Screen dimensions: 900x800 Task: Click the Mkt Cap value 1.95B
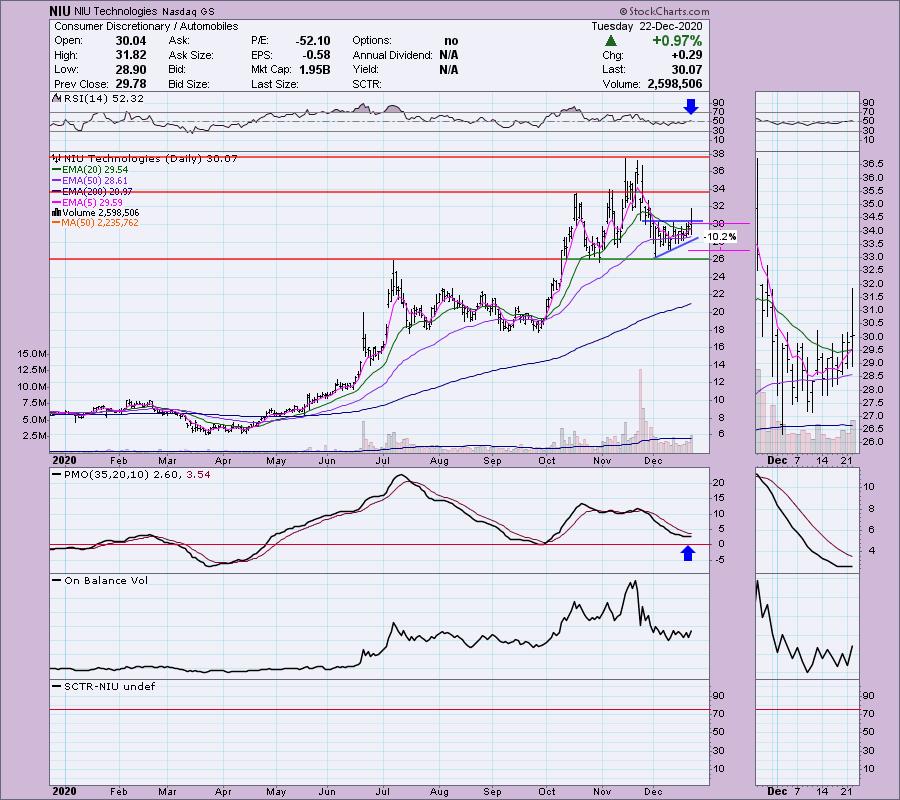(x=315, y=69)
